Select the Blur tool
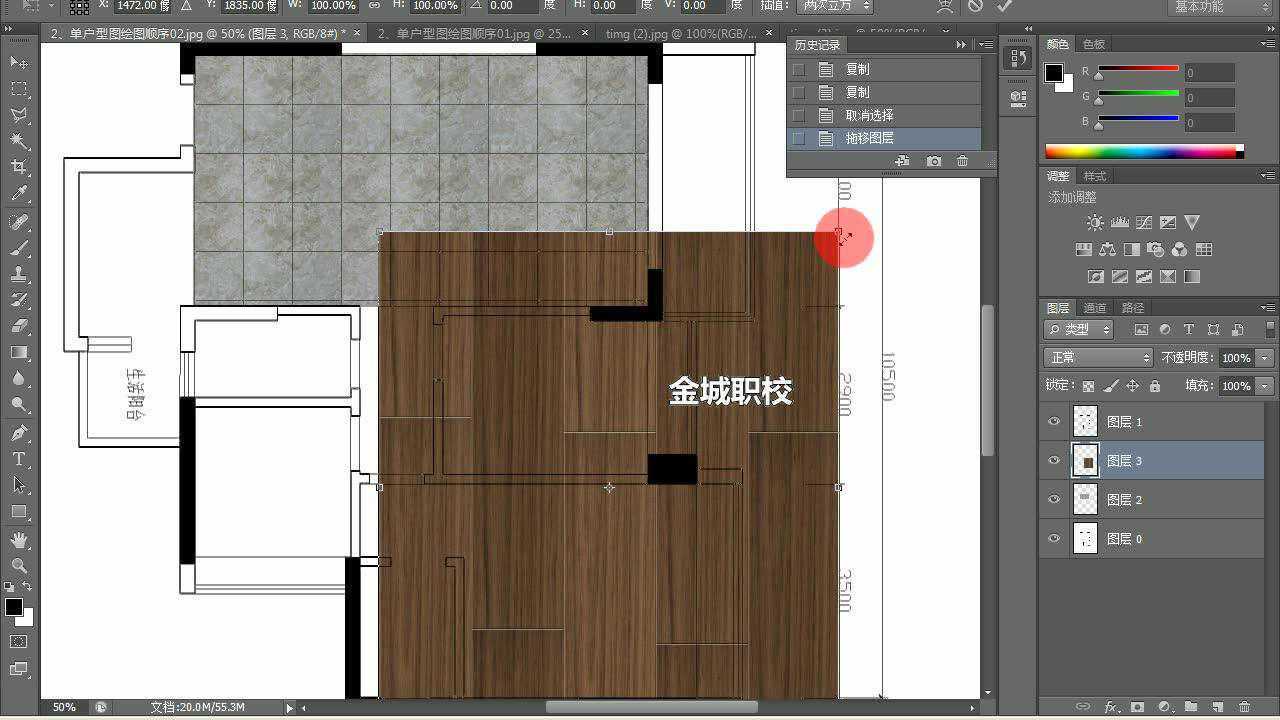 pos(19,378)
